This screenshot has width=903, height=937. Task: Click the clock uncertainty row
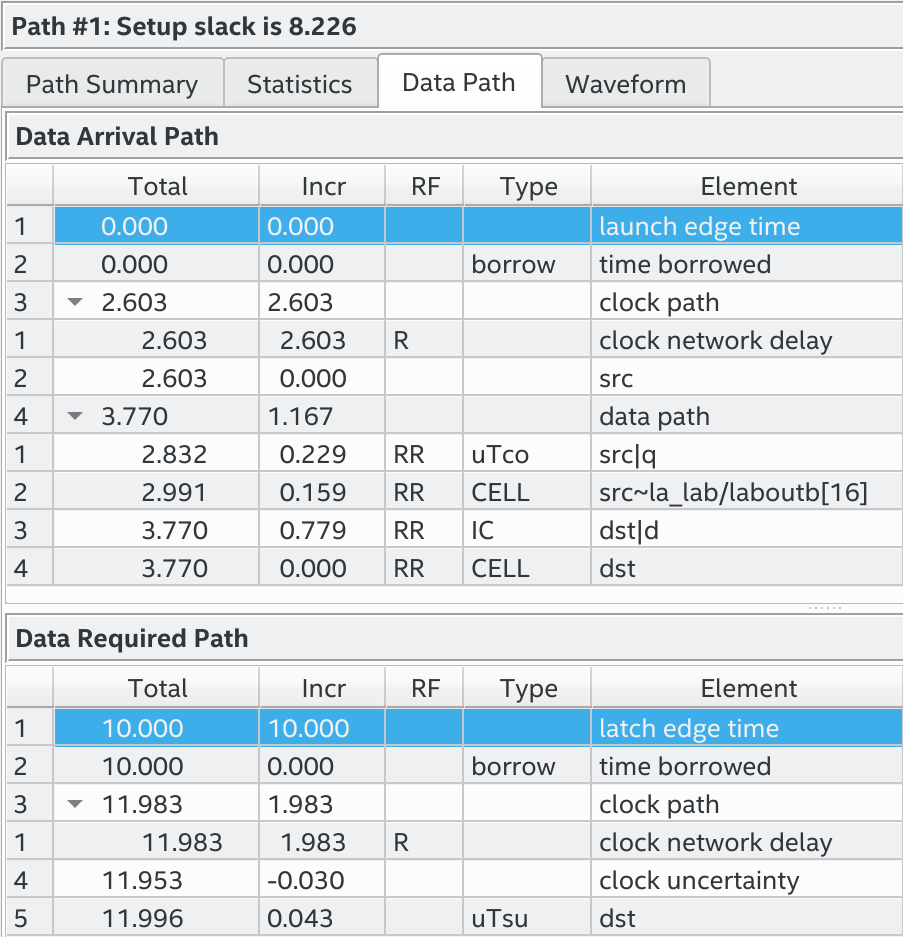click(699, 881)
